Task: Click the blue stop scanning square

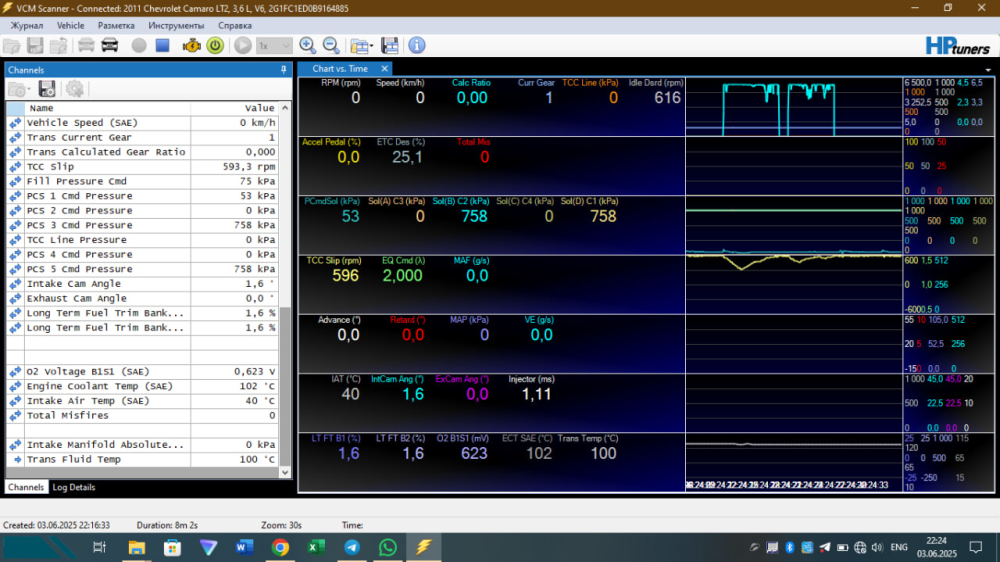Action: click(x=162, y=46)
